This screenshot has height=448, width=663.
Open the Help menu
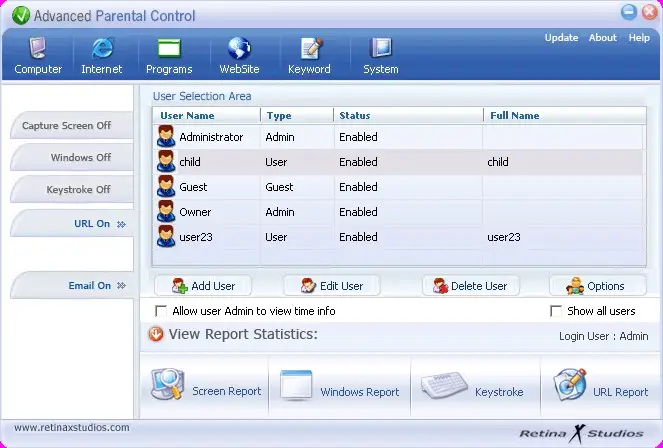pos(639,38)
